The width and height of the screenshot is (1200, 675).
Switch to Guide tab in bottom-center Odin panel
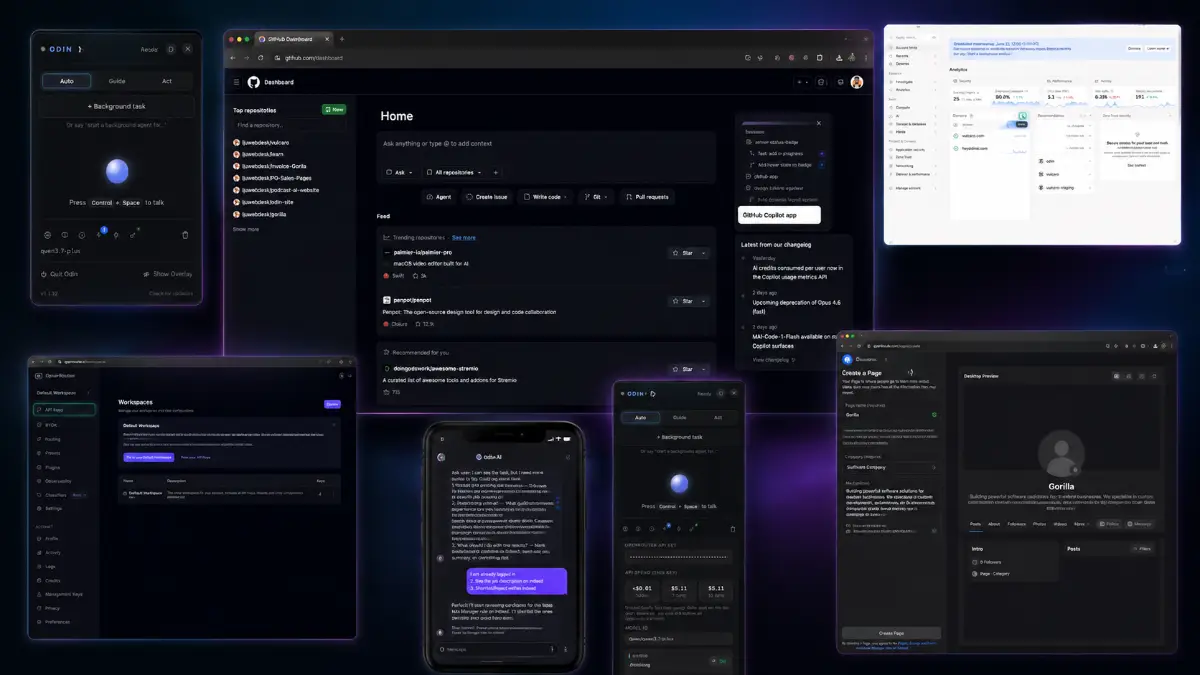pos(679,418)
